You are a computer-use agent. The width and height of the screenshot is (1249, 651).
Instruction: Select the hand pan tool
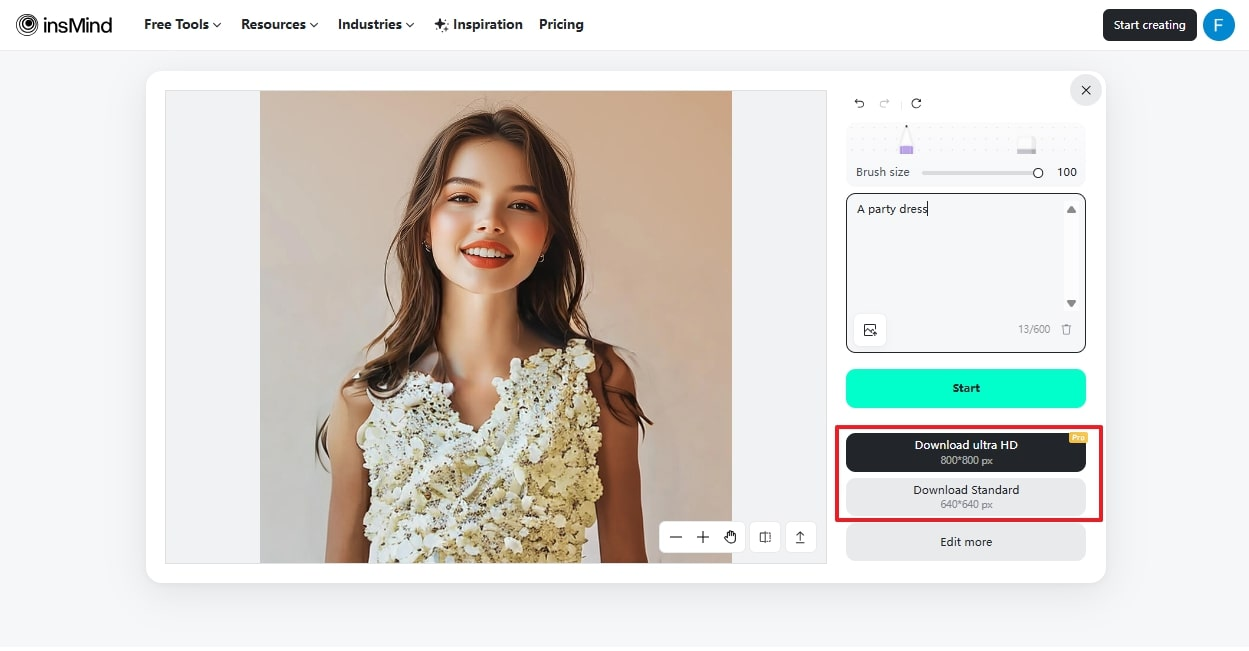pyautogui.click(x=730, y=537)
